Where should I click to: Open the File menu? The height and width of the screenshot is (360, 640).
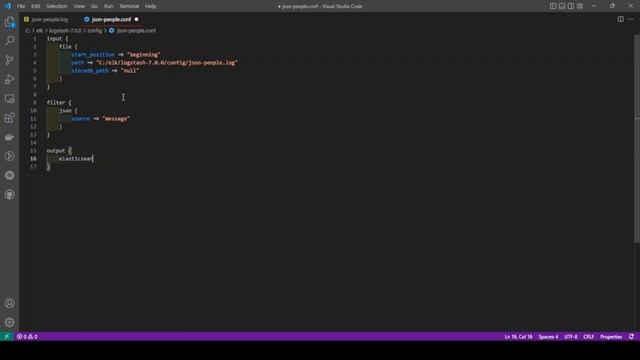click(21, 6)
